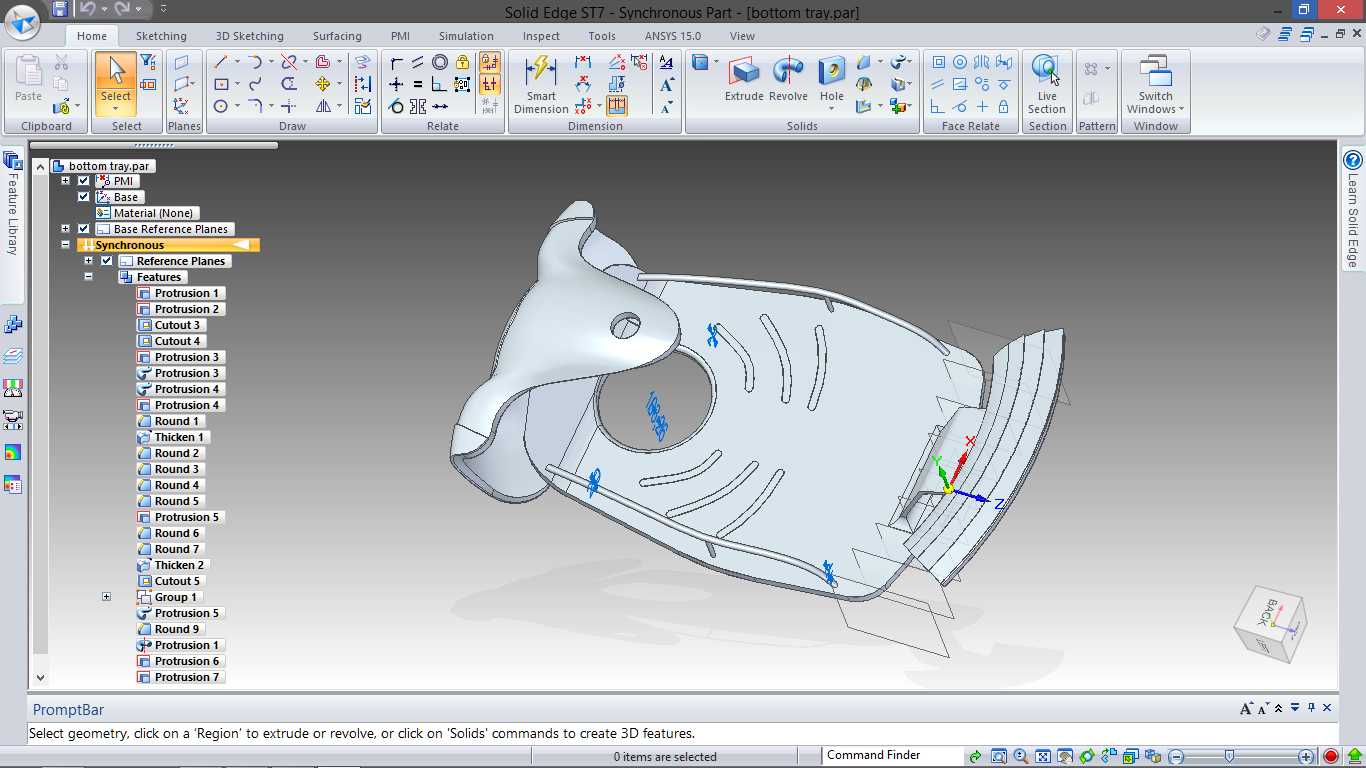This screenshot has width=1366, height=768.
Task: Select the concentric circles Relate icon
Action: point(440,62)
